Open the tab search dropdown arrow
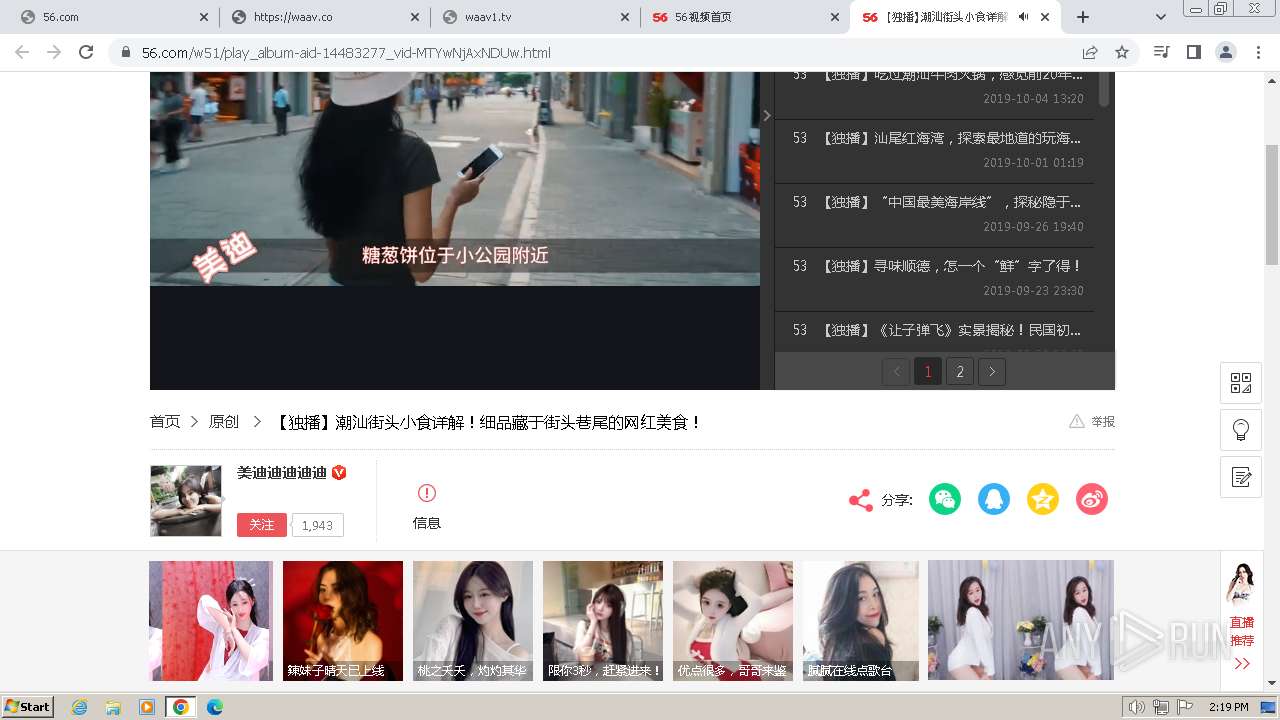The height and width of the screenshot is (720, 1280). pyautogui.click(x=1160, y=17)
